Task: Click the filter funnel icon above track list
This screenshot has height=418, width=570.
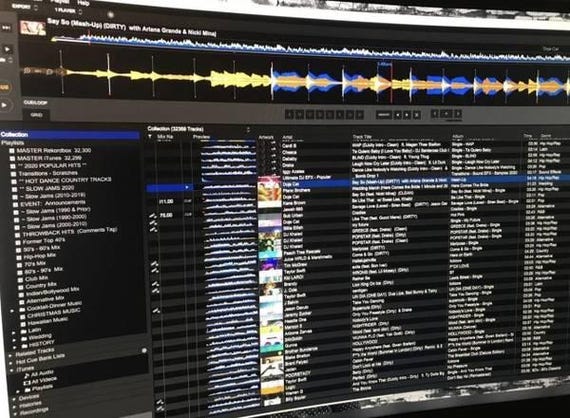Action: pos(150,137)
